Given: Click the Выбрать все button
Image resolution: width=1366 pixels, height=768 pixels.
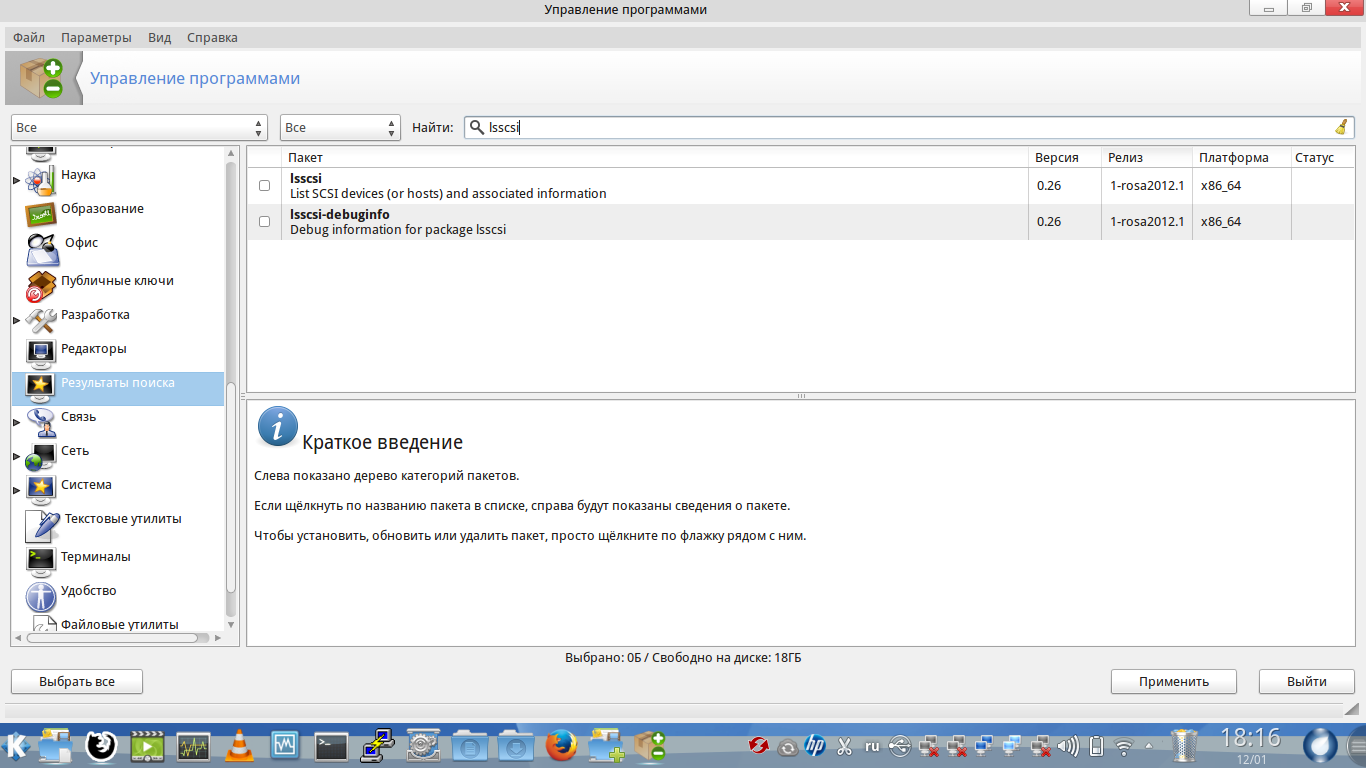Looking at the screenshot, I should pyautogui.click(x=77, y=681).
